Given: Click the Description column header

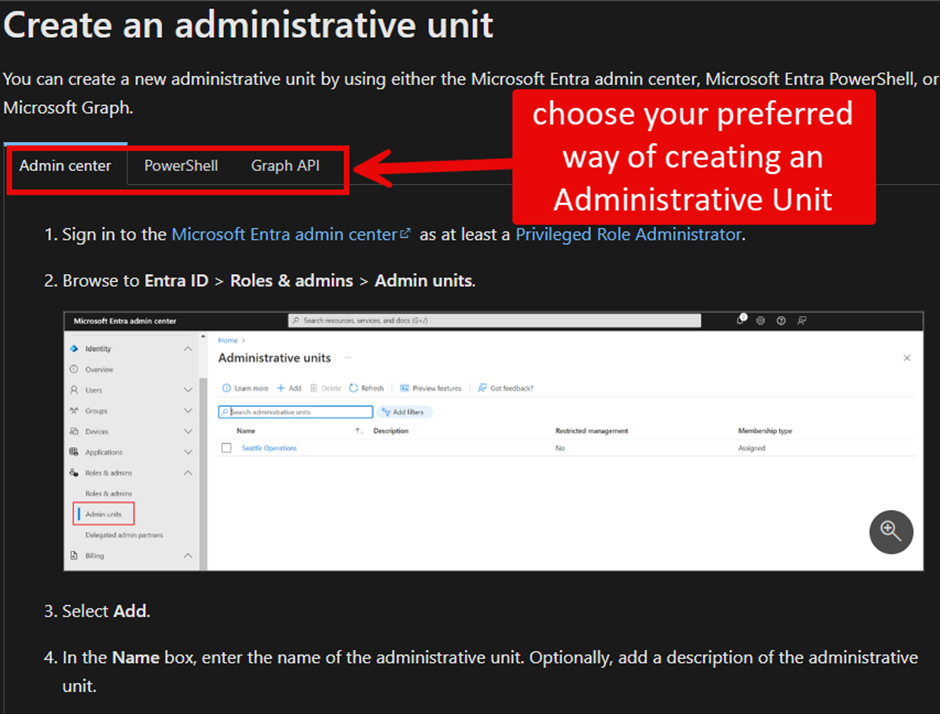Looking at the screenshot, I should click(391, 431).
